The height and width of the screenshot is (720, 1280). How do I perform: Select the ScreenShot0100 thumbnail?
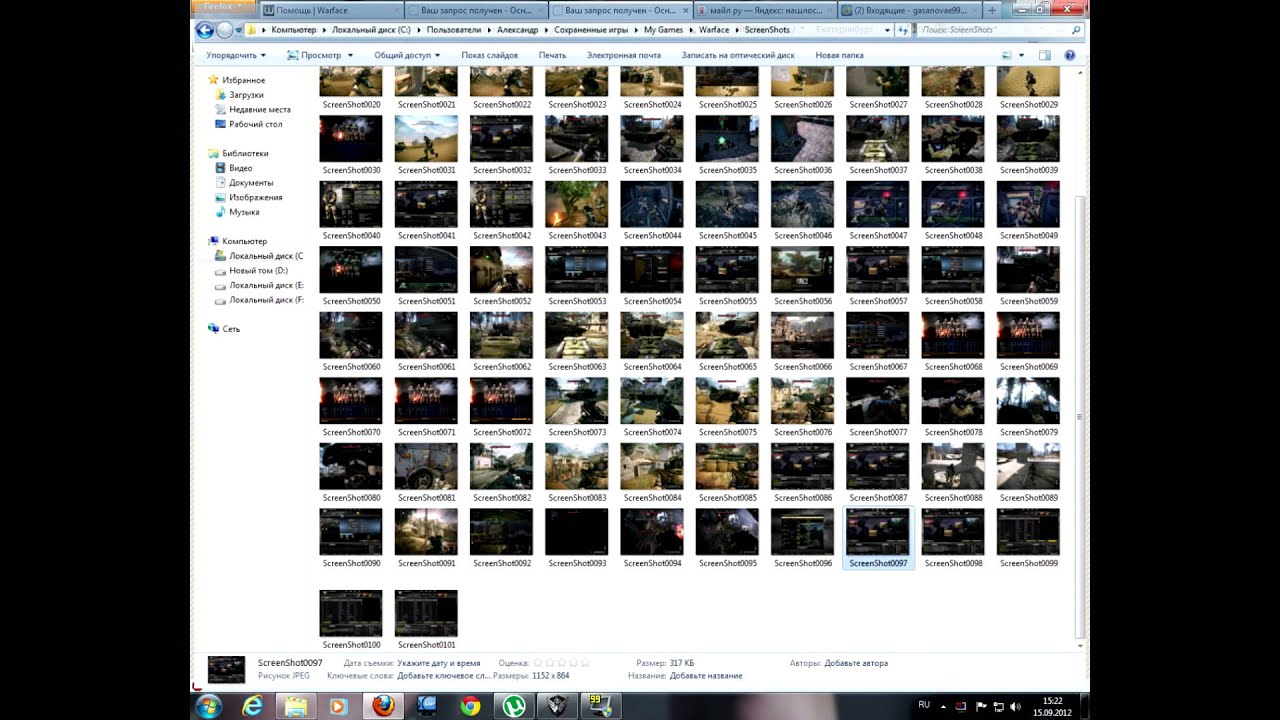[351, 620]
